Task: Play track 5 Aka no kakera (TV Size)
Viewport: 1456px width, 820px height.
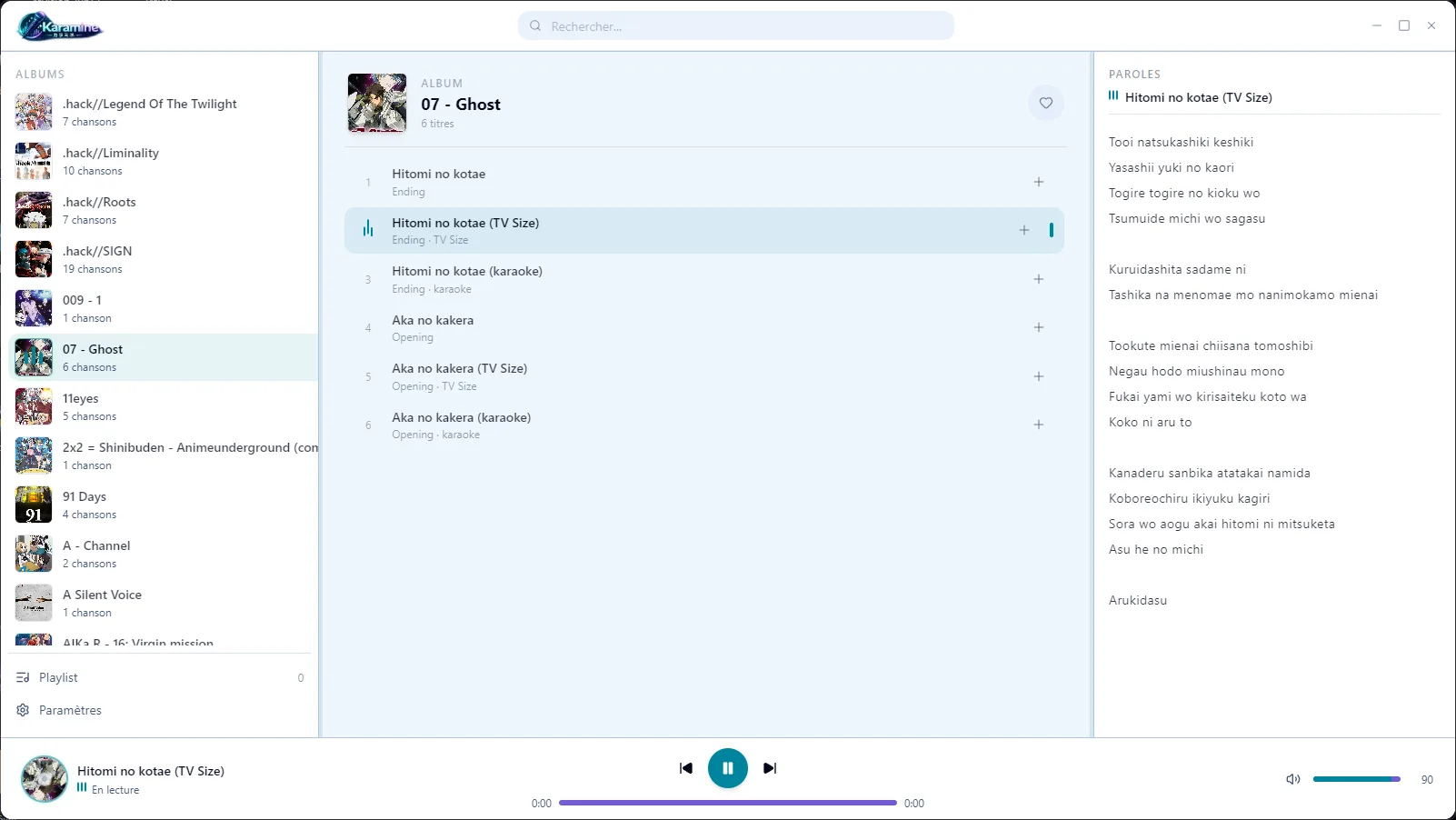Action: 704,376
